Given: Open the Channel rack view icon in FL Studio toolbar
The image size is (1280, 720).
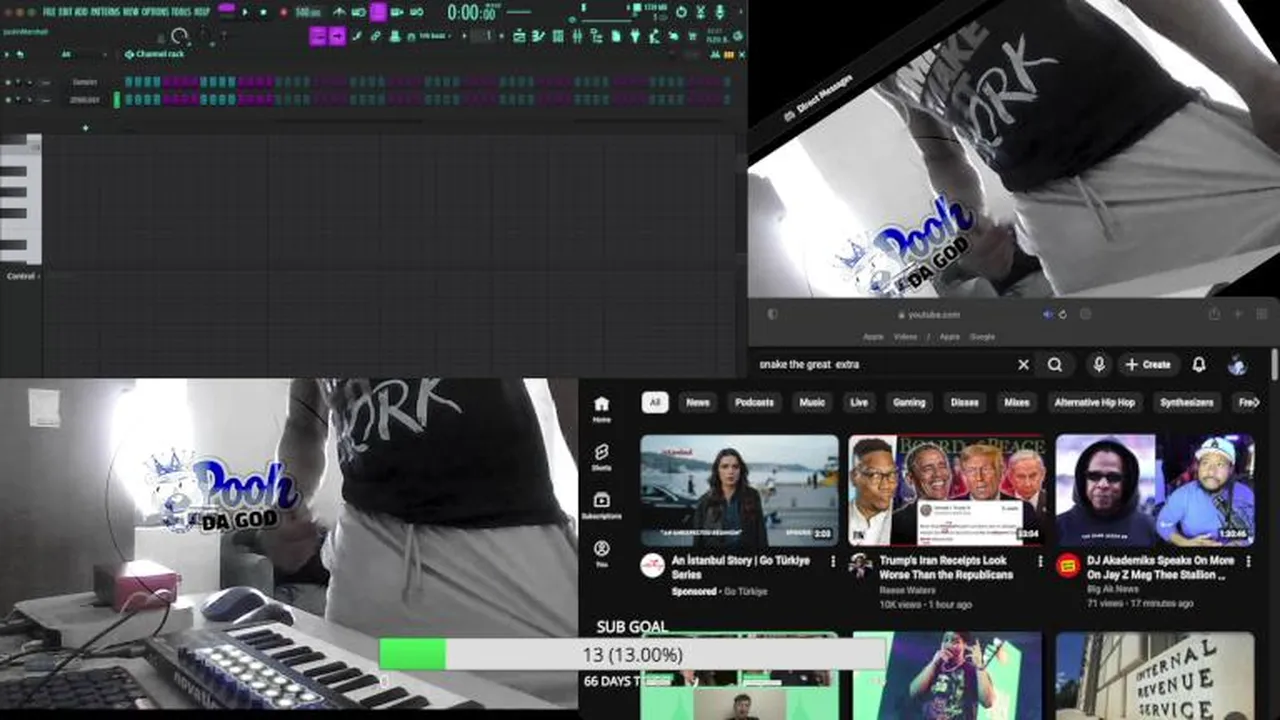Looking at the screenshot, I should 558,36.
